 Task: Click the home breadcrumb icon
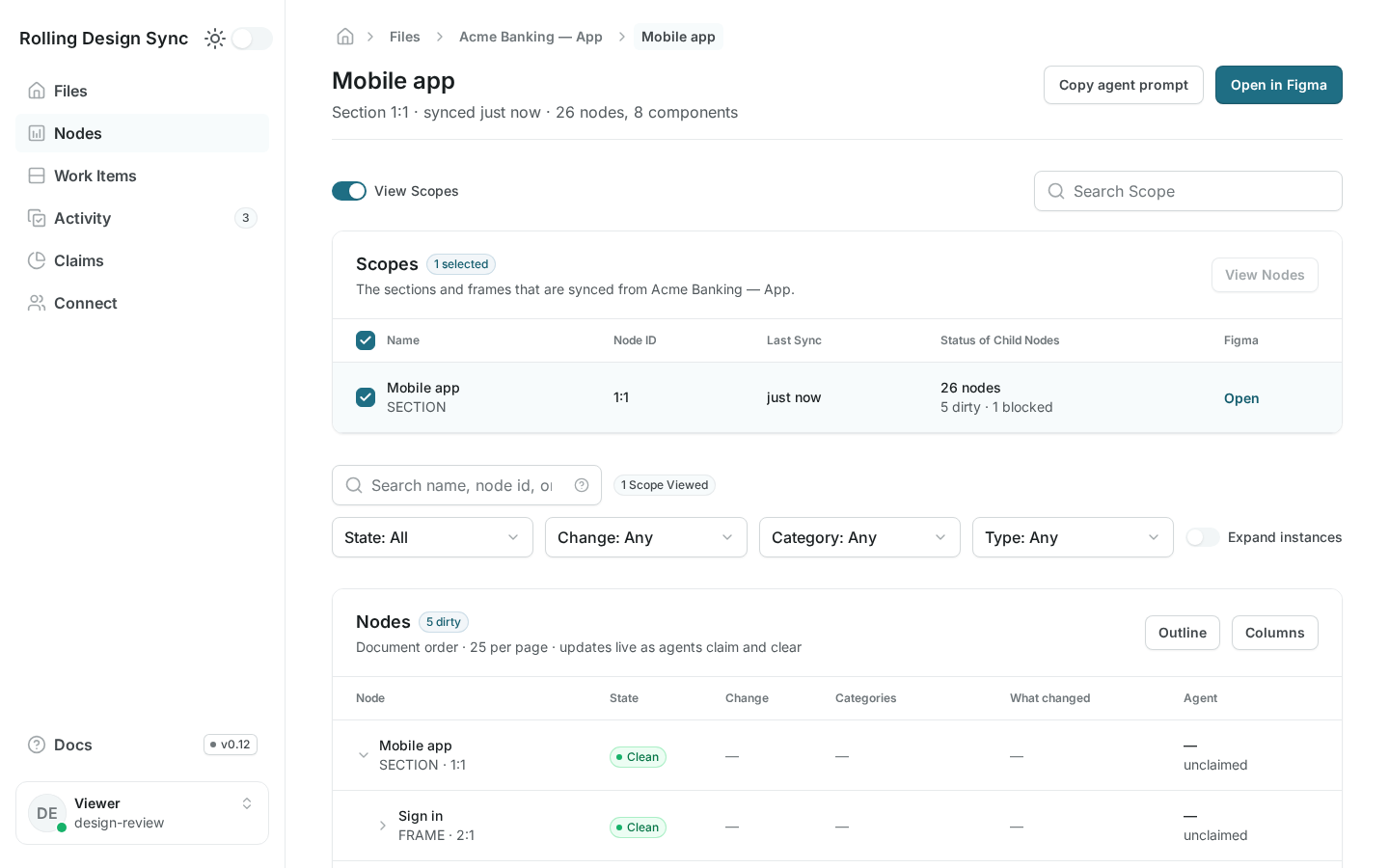point(345,37)
